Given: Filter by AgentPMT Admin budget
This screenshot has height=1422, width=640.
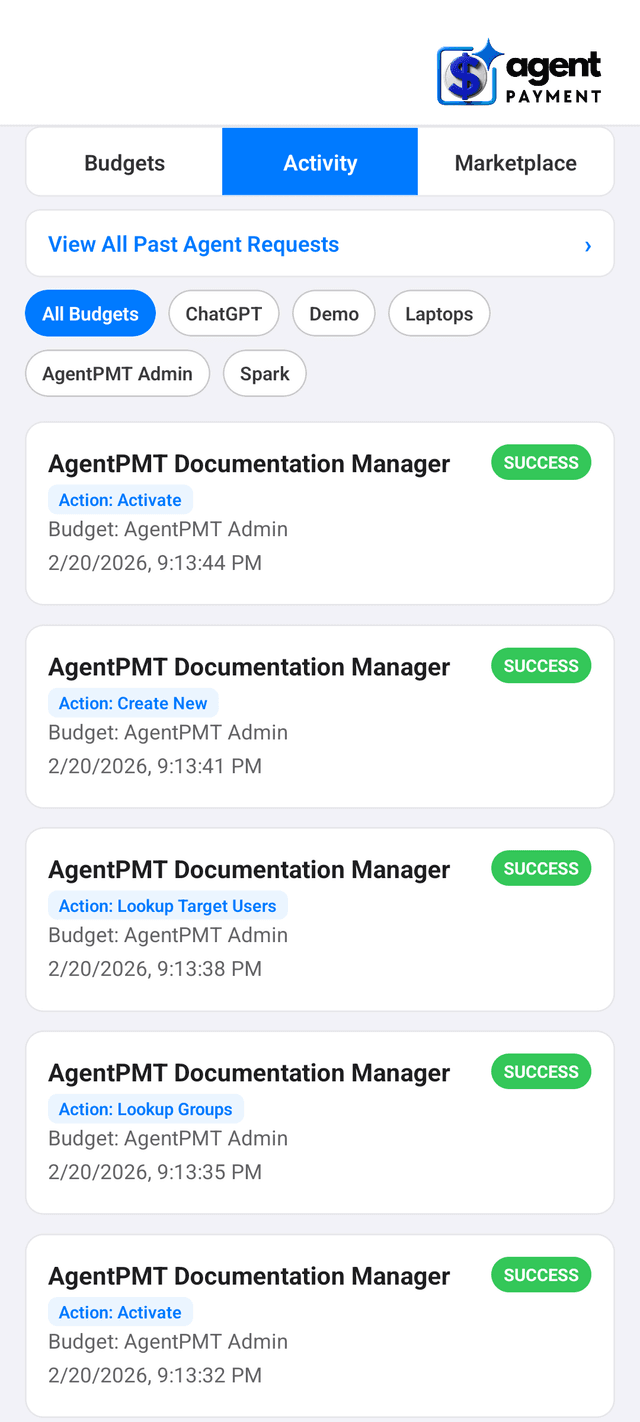Looking at the screenshot, I should (117, 373).
